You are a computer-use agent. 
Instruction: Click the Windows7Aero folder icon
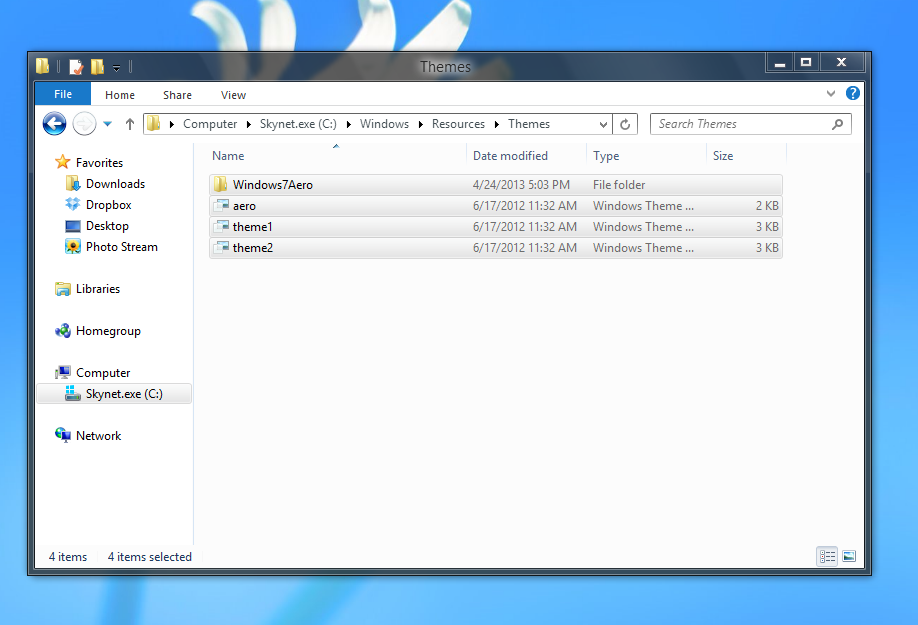pos(221,184)
